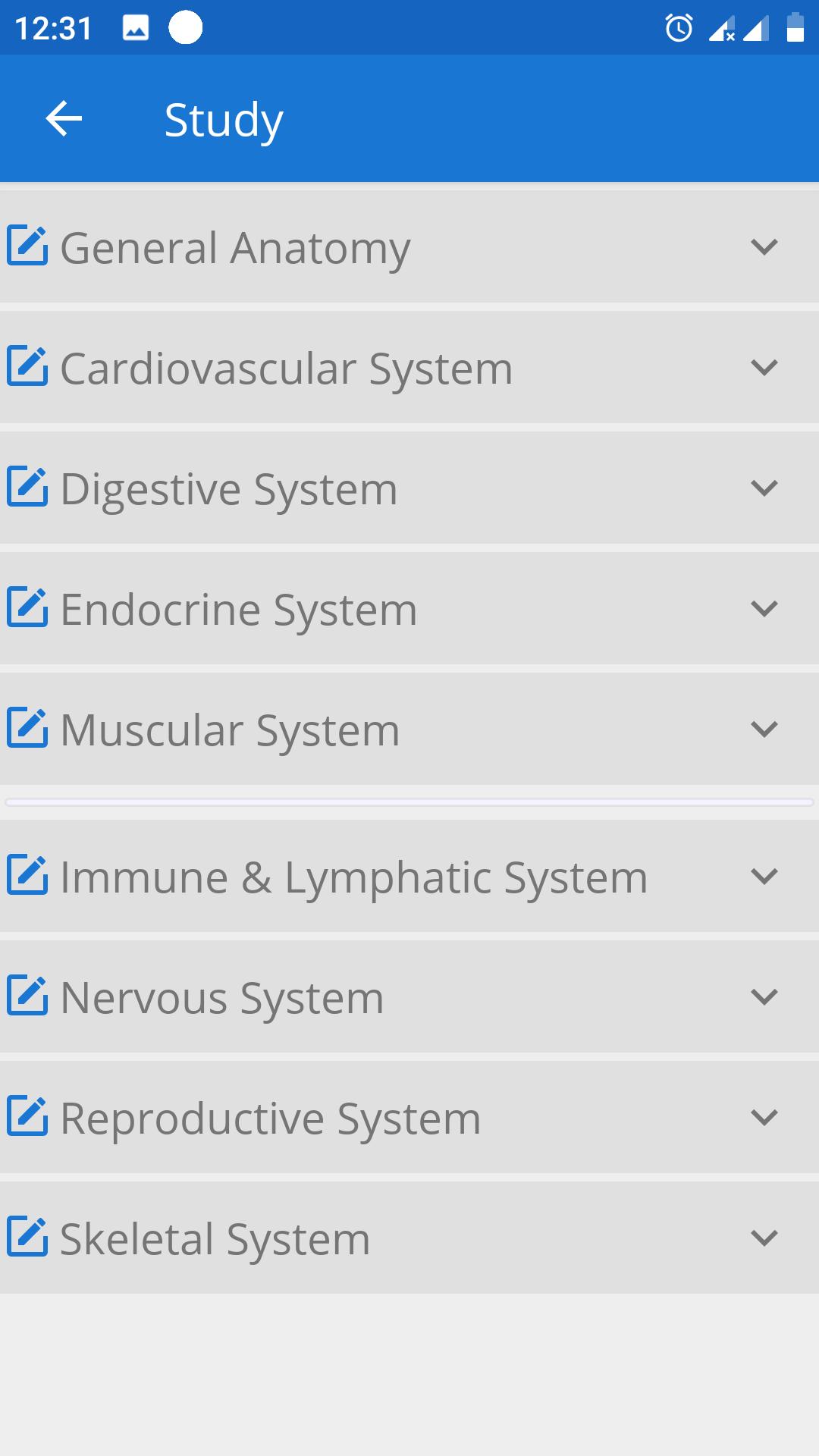Tap the edit icon beside Skeletal System
This screenshot has width=819, height=1456.
pyautogui.click(x=28, y=1236)
